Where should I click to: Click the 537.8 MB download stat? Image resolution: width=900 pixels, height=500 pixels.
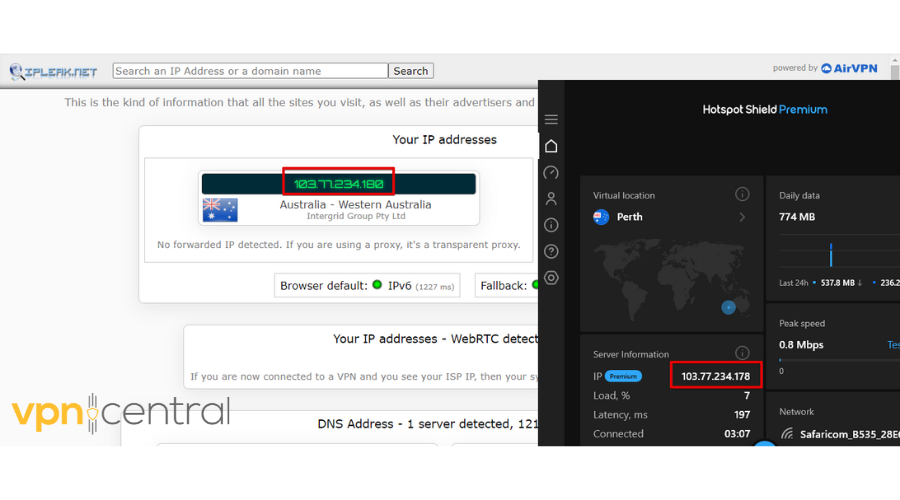point(837,283)
